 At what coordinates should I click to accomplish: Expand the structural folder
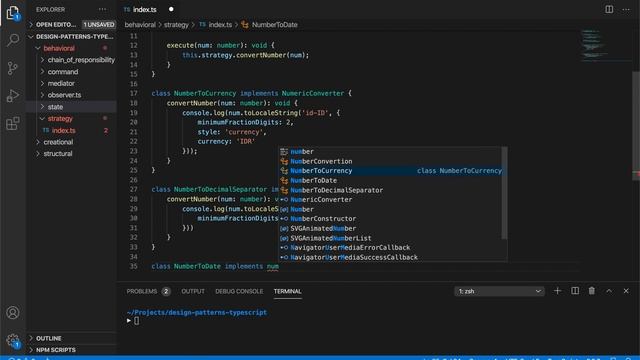coord(71,154)
